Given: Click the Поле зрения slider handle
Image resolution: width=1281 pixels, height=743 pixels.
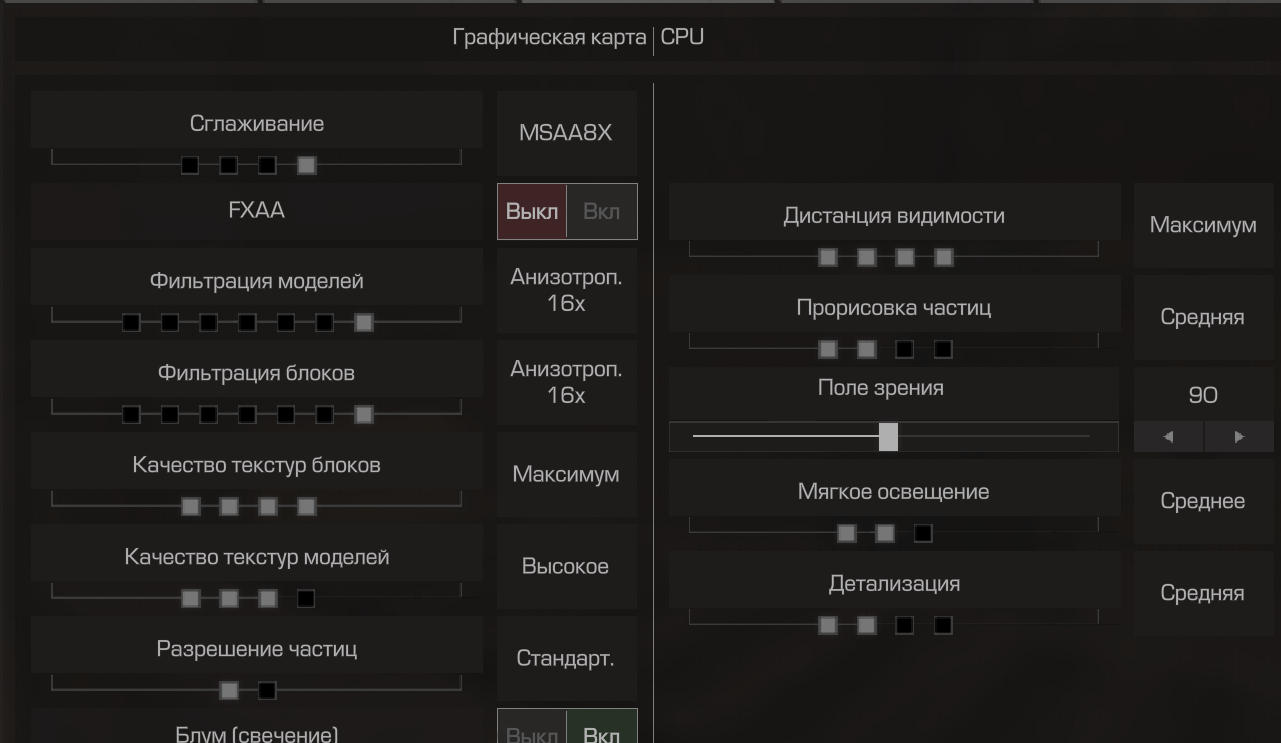Looking at the screenshot, I should 888,437.
